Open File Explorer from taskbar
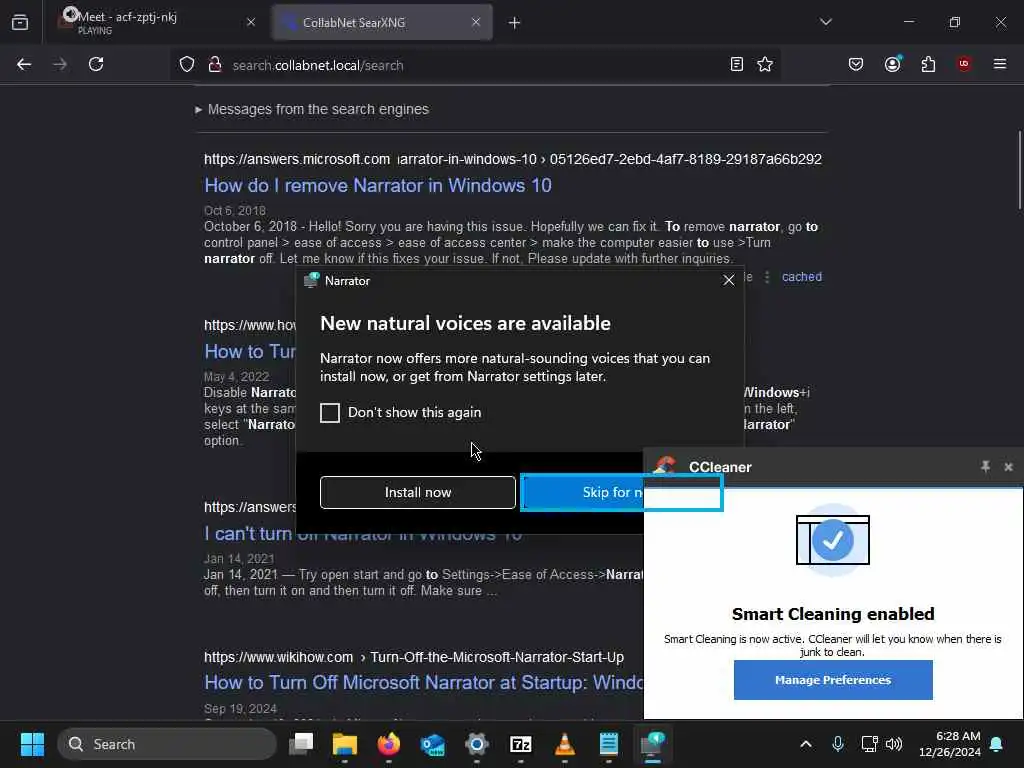This screenshot has height=768, width=1024. point(345,744)
